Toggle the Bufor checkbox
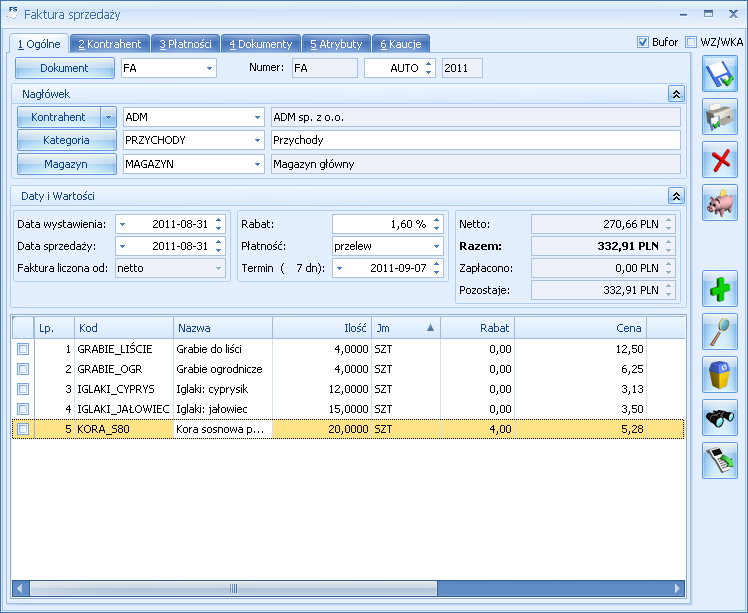Screen dimensions: 748x613 643,42
